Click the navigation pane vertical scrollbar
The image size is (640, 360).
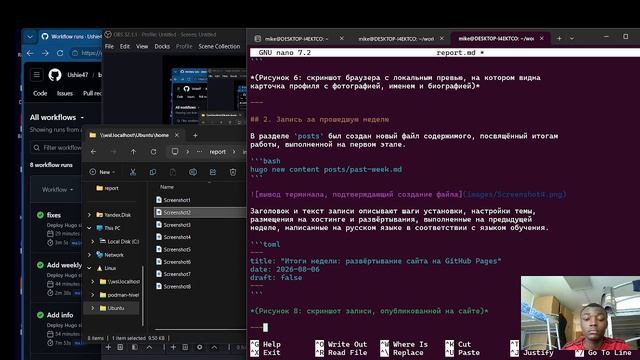point(142,296)
